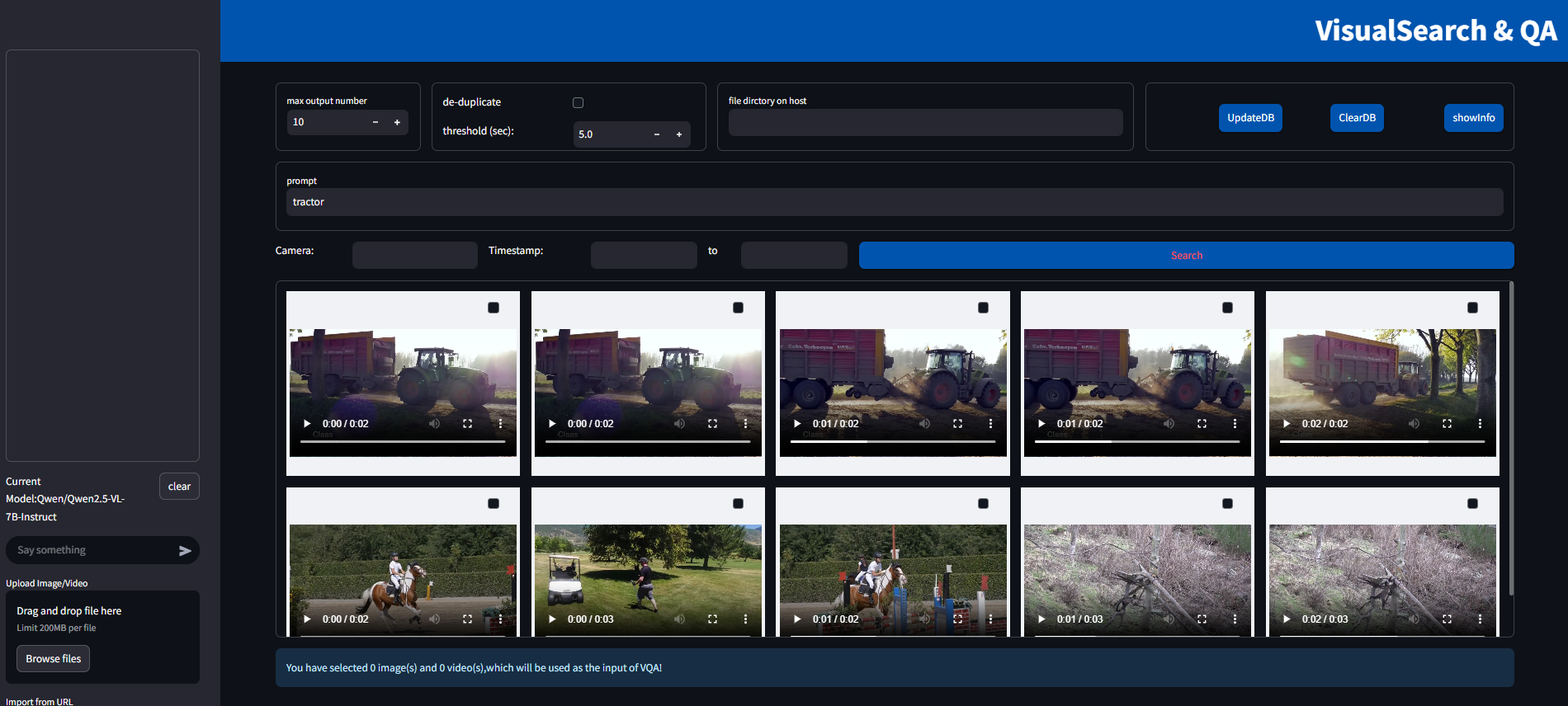Image resolution: width=1568 pixels, height=706 pixels.
Task: Tick the golf cart video checkbox
Action: point(738,504)
